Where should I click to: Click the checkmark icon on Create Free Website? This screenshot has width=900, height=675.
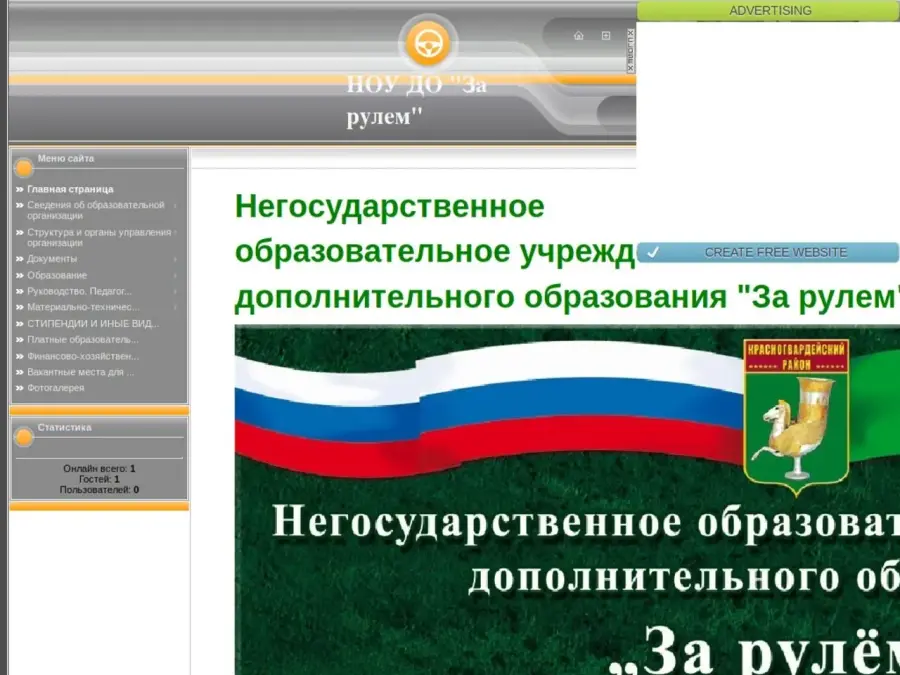(653, 253)
